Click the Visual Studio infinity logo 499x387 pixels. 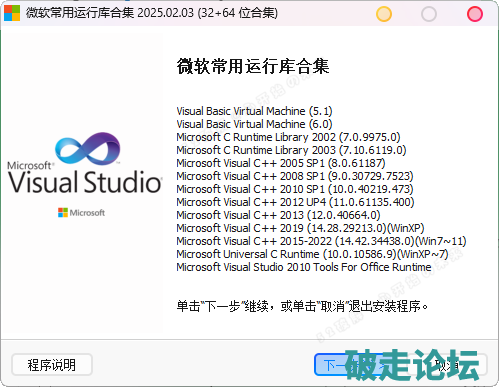tap(87, 149)
